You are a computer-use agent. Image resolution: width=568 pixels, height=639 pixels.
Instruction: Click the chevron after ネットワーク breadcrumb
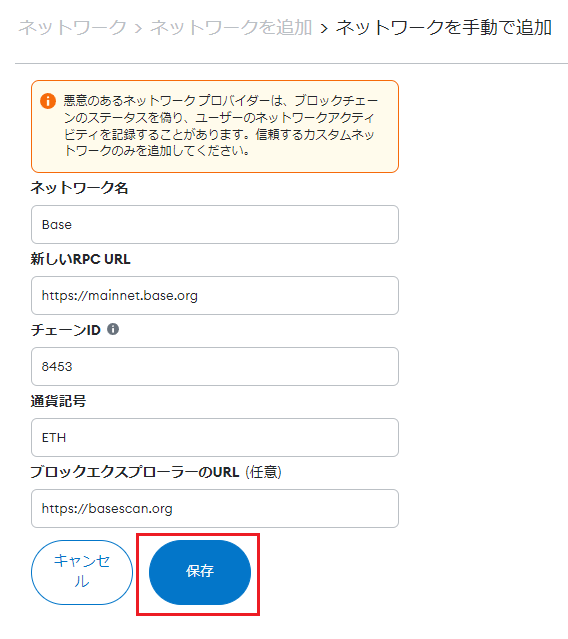click(138, 29)
